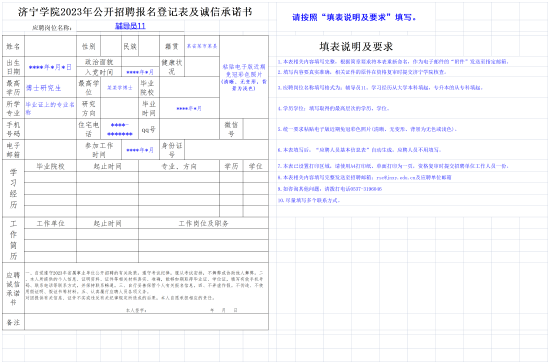Click the empty field right of 'qq号'
Image resolution: width=550 pixels, height=364 pixels.
pyautogui.click(x=189, y=129)
